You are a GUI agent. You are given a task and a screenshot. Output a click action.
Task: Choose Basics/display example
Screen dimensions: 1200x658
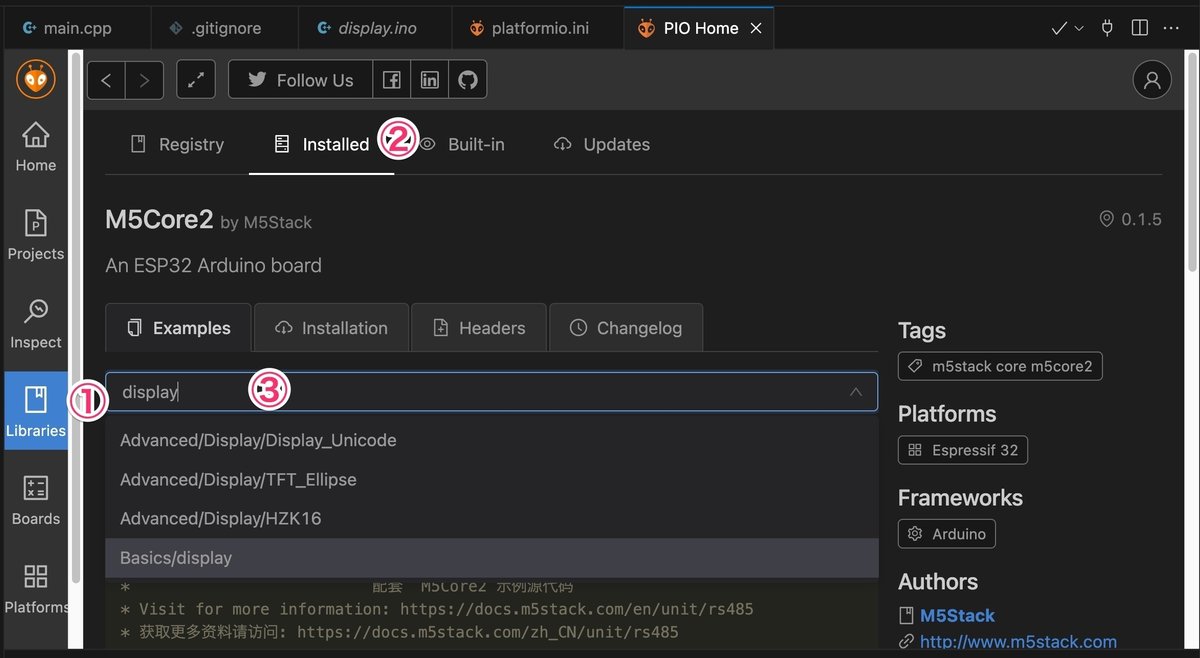click(492, 558)
